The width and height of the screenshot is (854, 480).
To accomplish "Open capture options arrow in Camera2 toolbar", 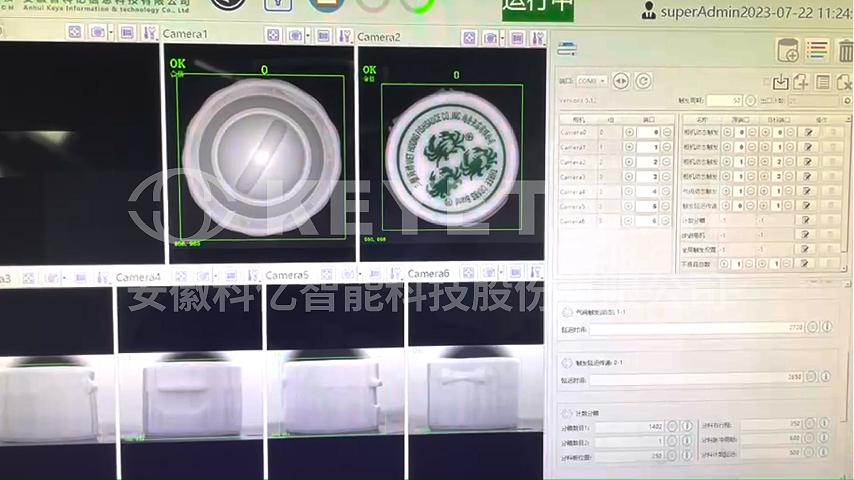I will [502, 38].
